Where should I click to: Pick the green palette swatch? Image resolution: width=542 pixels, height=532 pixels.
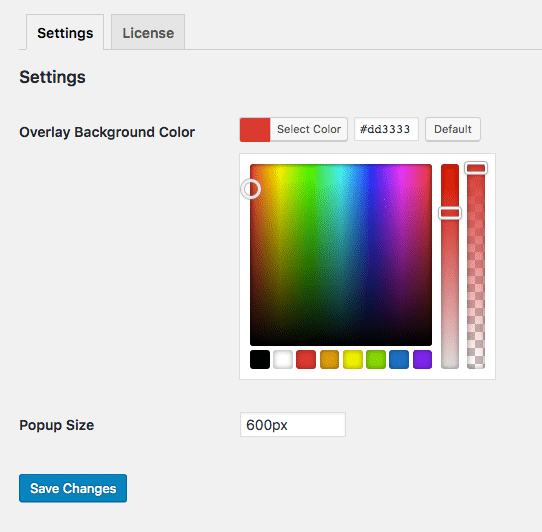pyautogui.click(x=376, y=360)
